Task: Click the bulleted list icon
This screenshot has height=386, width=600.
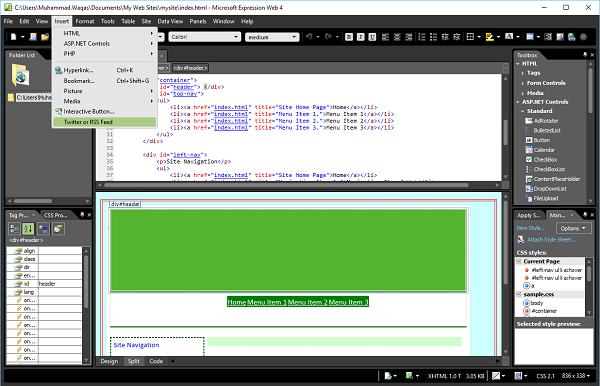Action: tap(433, 37)
